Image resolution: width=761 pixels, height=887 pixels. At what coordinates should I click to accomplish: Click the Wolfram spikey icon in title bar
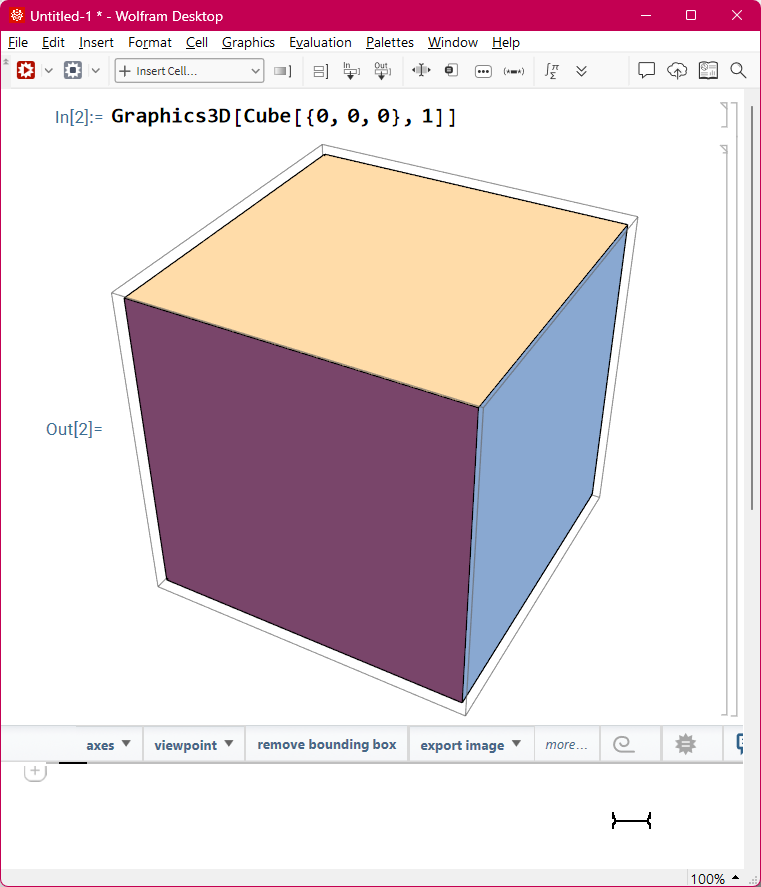16,15
